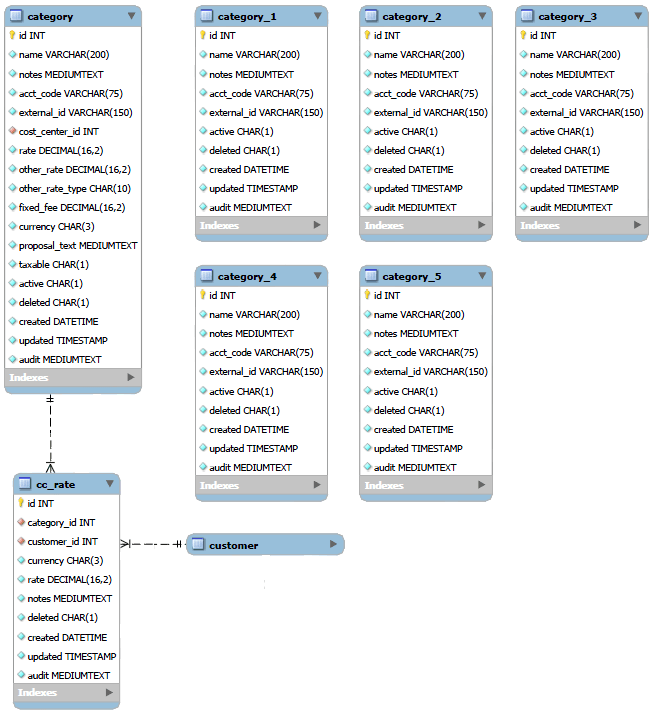Viewport: 652px width, 712px height.
Task: Click the key icon of category_2 id
Action: coord(367,35)
